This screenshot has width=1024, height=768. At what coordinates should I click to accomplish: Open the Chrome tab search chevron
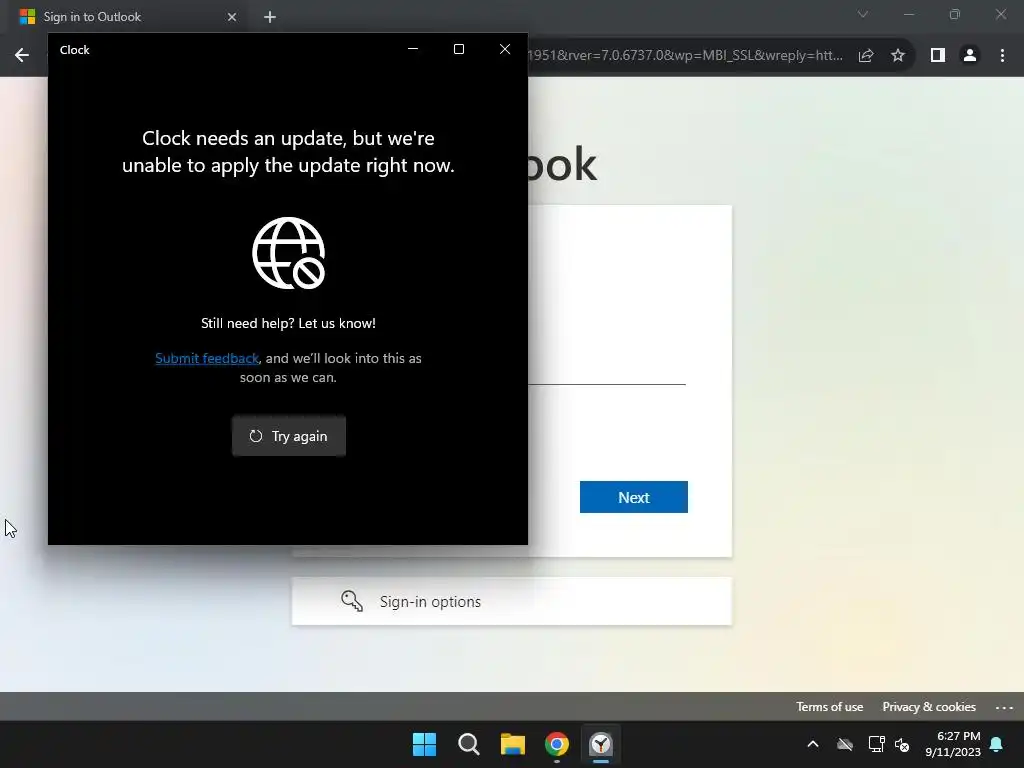pyautogui.click(x=863, y=14)
